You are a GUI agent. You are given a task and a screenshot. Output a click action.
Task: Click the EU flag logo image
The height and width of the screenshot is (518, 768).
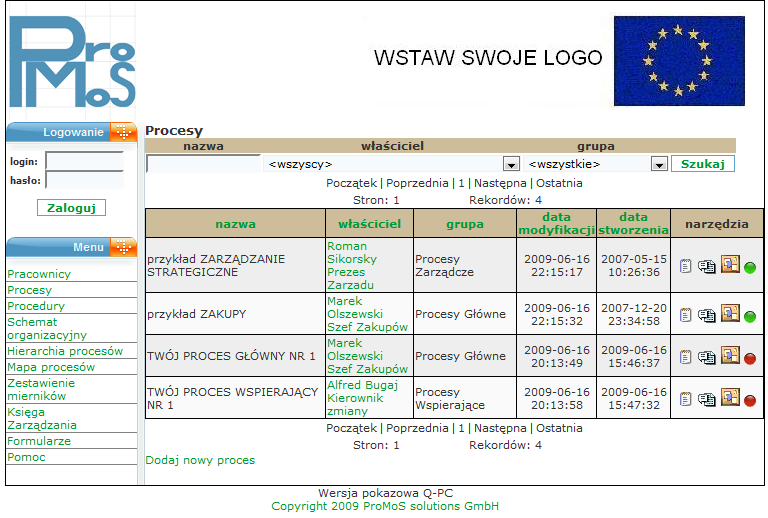tap(679, 61)
